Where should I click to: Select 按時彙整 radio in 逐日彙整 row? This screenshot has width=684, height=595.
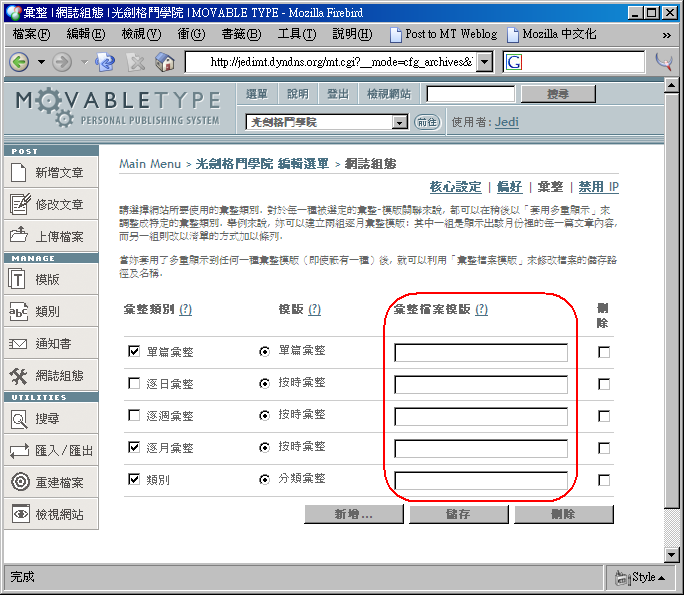tap(264, 383)
